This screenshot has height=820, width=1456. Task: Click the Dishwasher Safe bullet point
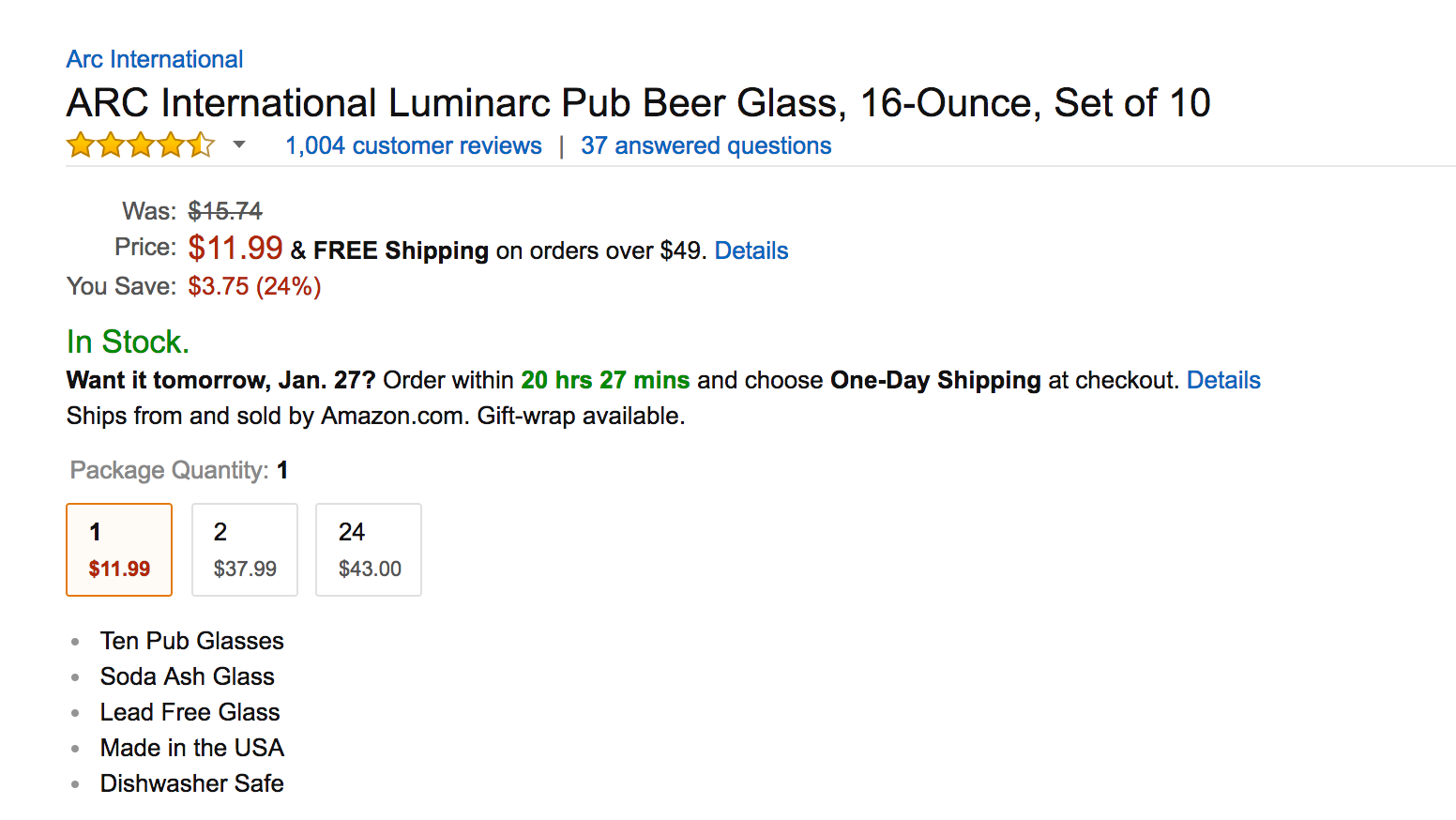tap(191, 783)
